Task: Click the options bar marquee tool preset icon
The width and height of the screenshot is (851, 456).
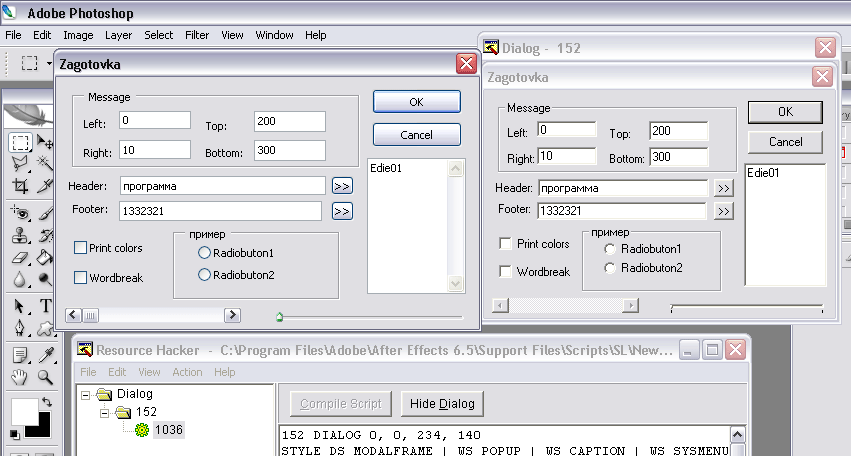Action: pos(29,63)
